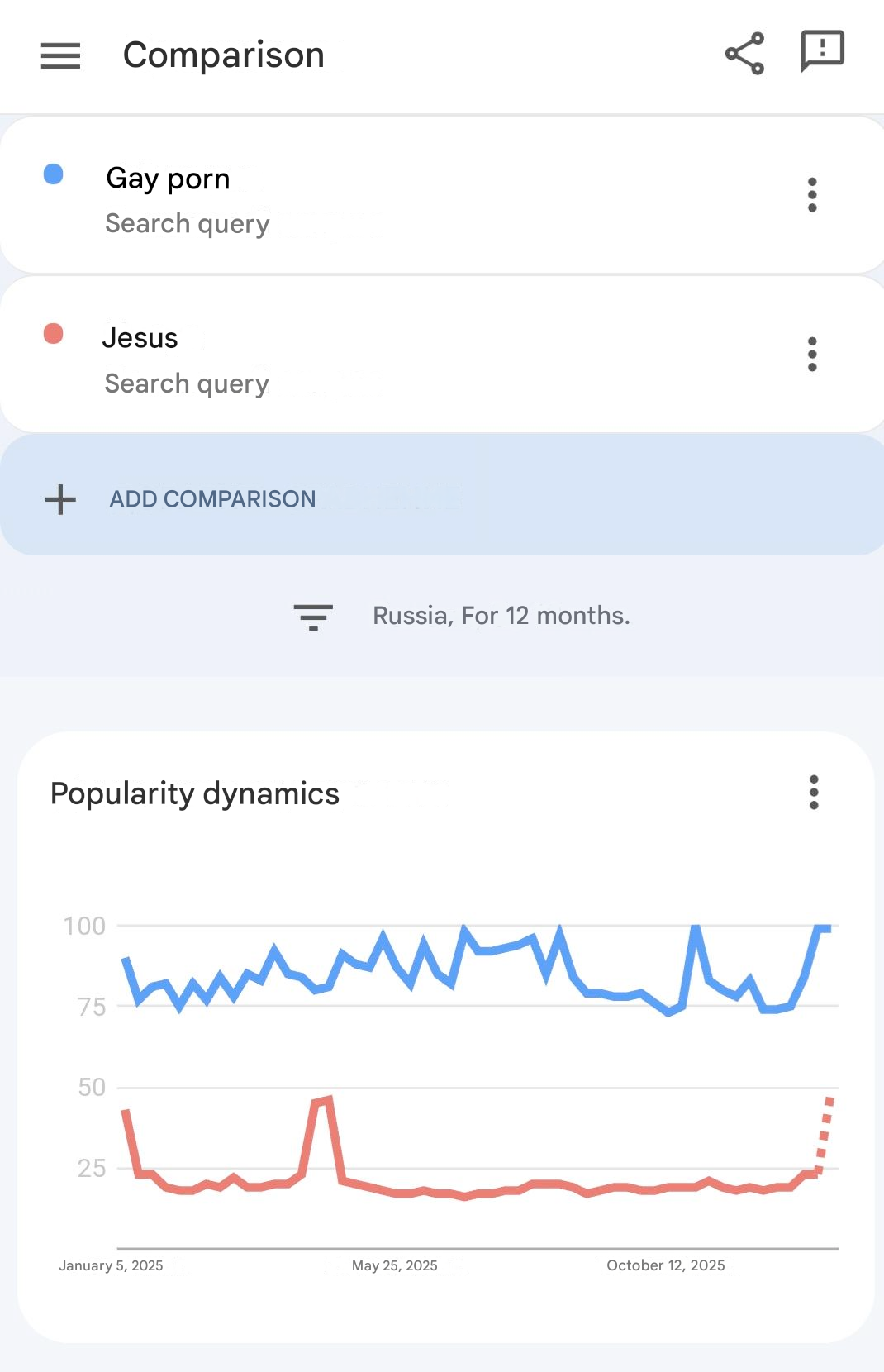Edit the Gay porn search term

click(168, 179)
